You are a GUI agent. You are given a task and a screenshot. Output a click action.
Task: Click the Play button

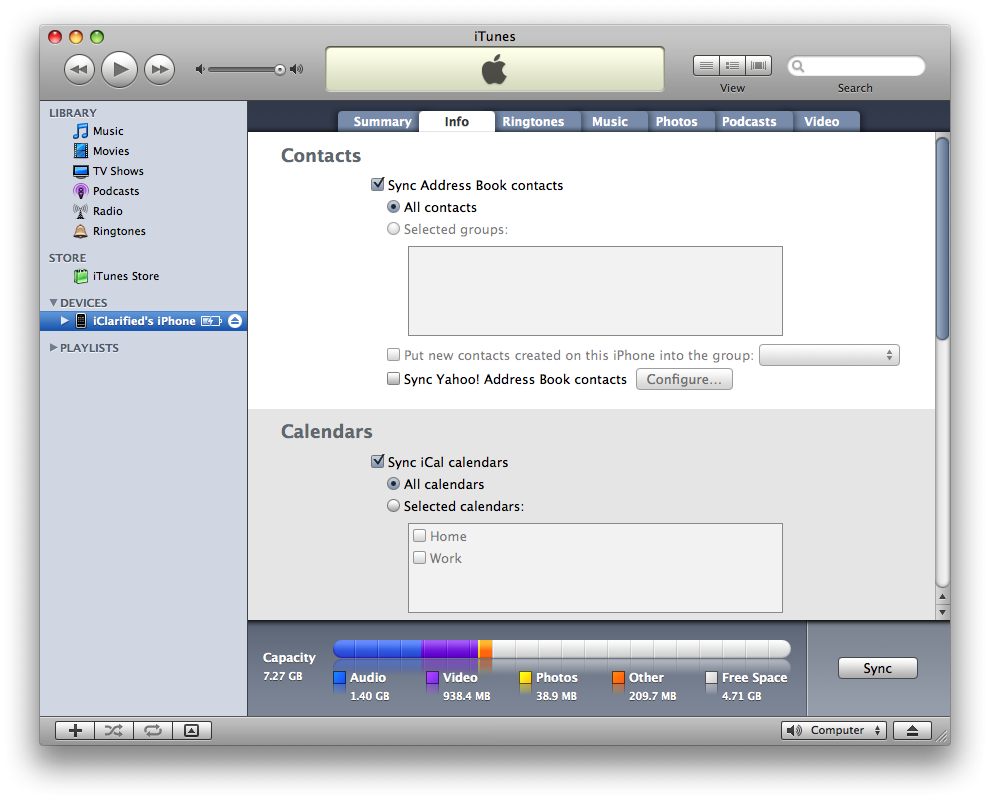click(x=119, y=69)
